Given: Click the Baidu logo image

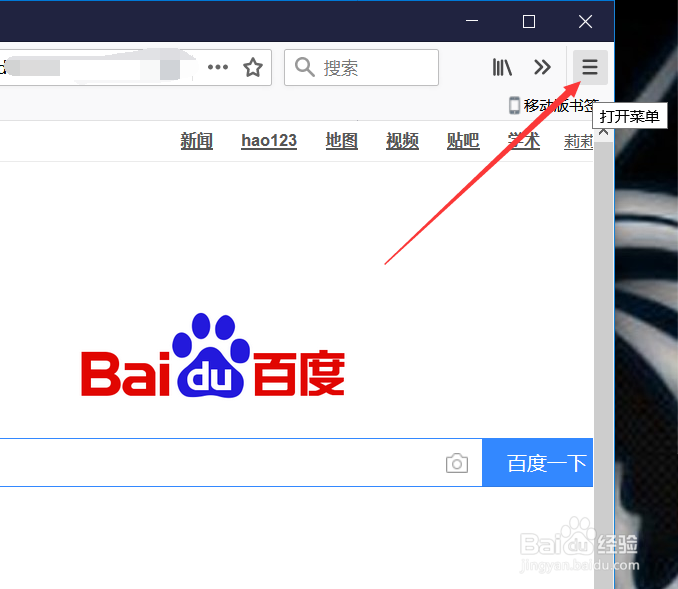Looking at the screenshot, I should point(213,355).
